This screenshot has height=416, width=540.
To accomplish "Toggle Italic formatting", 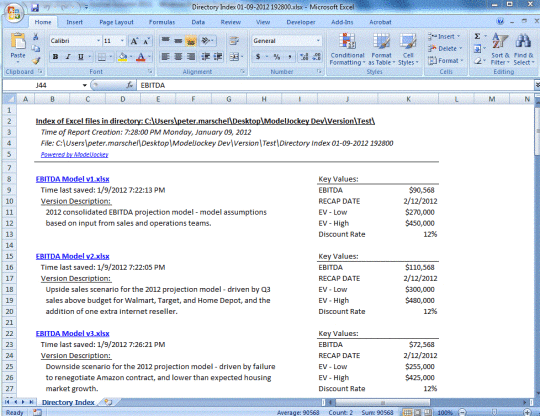I will [x=68, y=57].
